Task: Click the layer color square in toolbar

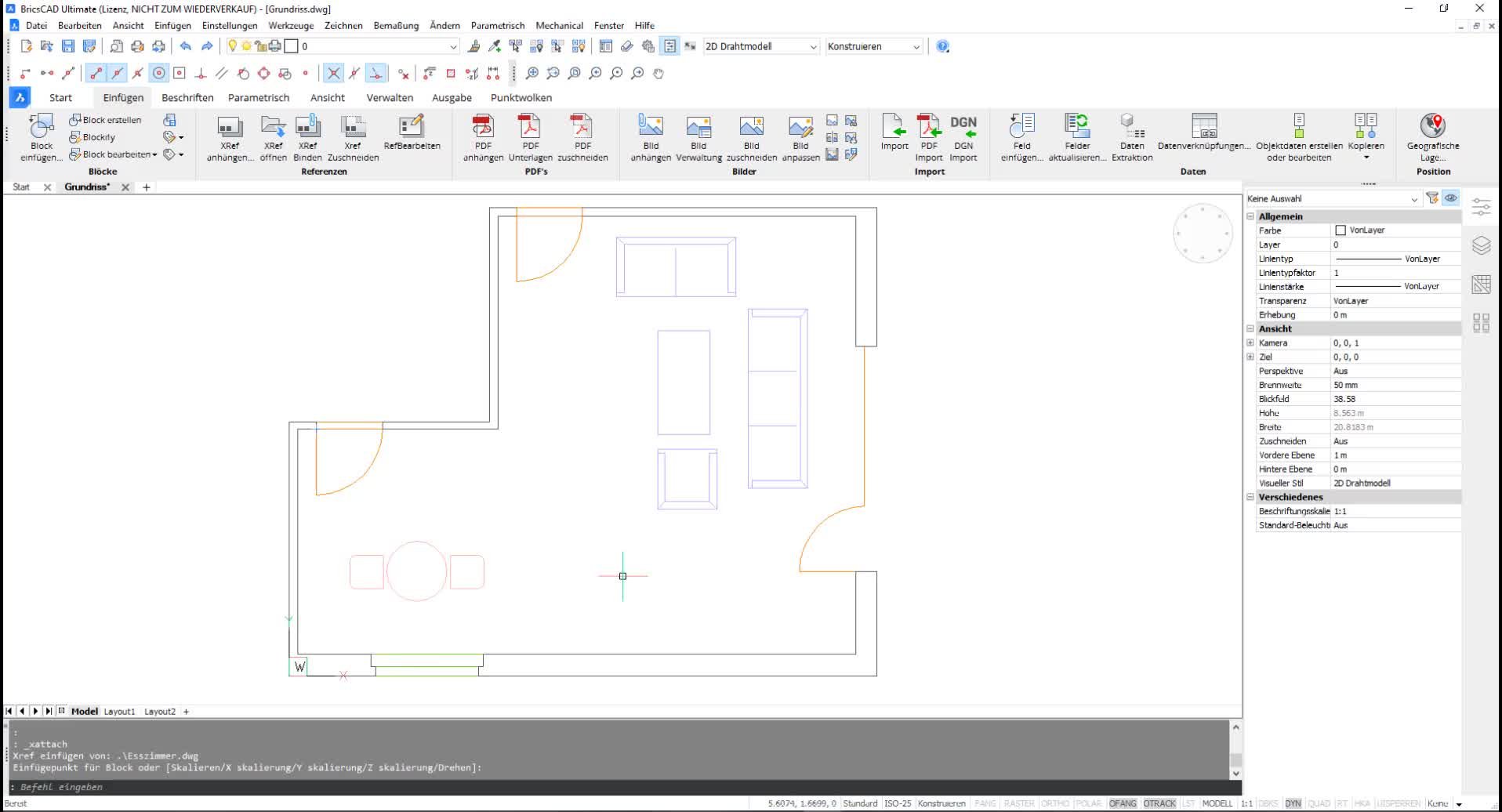Action: pyautogui.click(x=291, y=46)
